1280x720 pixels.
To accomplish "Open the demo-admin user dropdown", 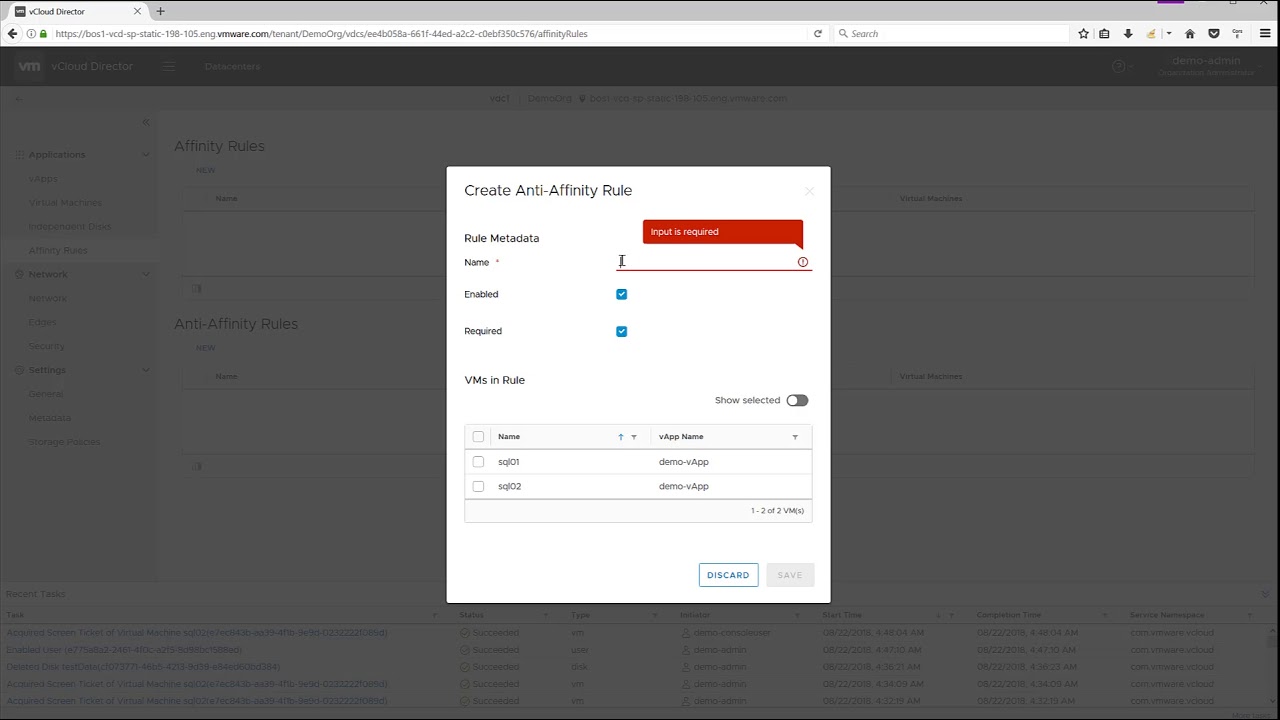I will click(x=1210, y=66).
